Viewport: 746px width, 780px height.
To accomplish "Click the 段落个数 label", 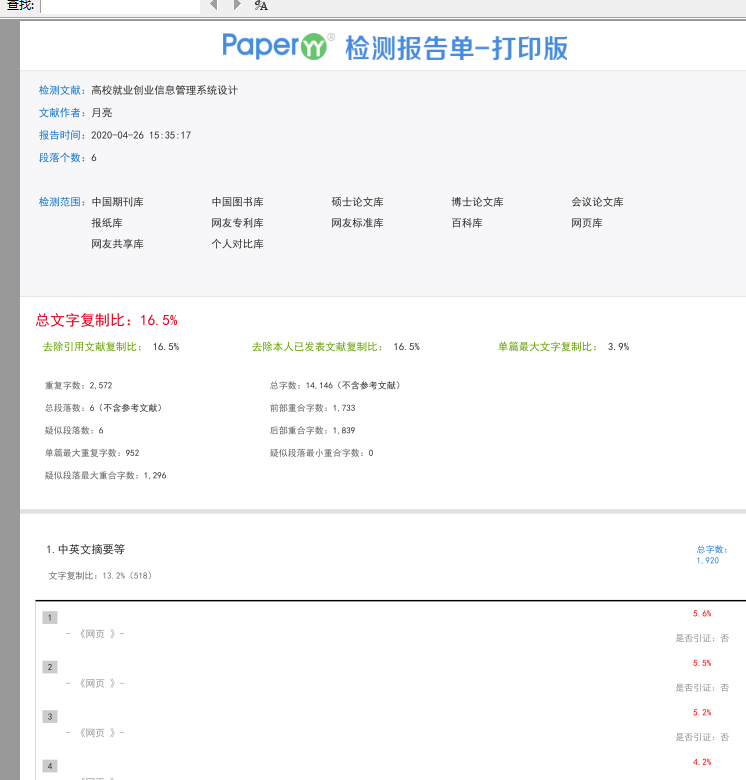I will [60, 158].
